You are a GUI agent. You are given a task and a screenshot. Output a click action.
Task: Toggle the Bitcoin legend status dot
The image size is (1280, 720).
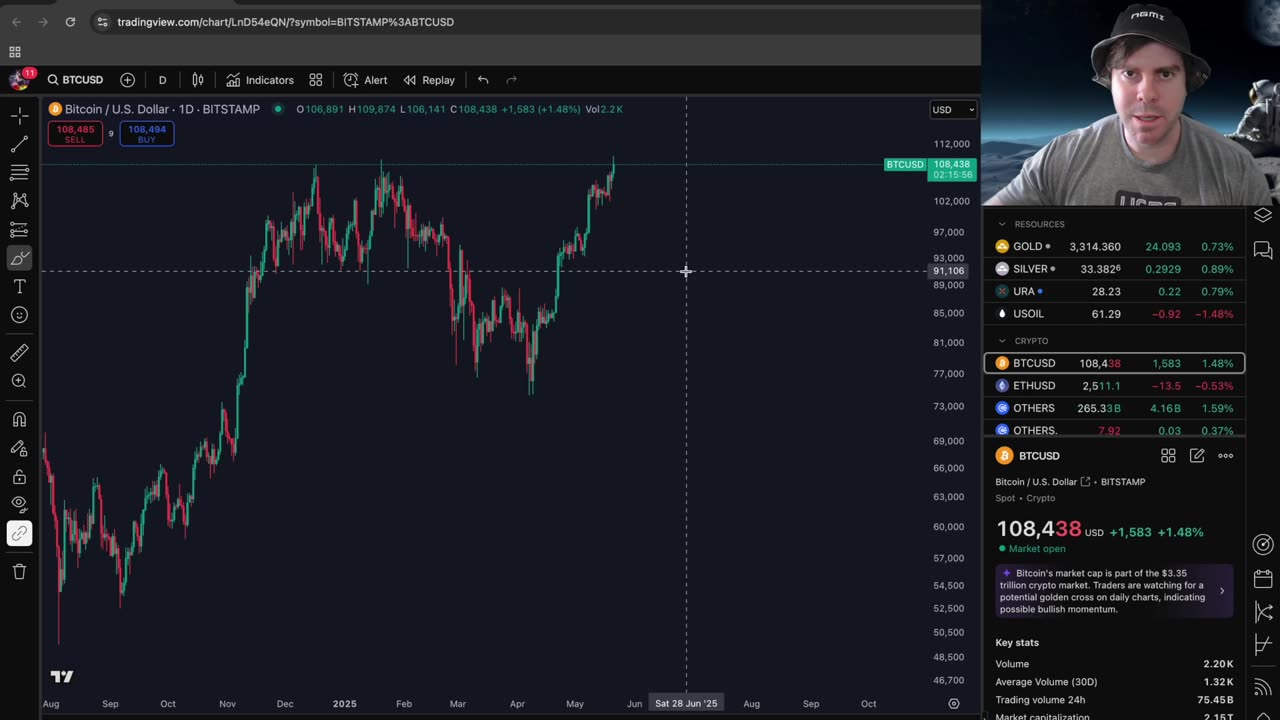[277, 109]
